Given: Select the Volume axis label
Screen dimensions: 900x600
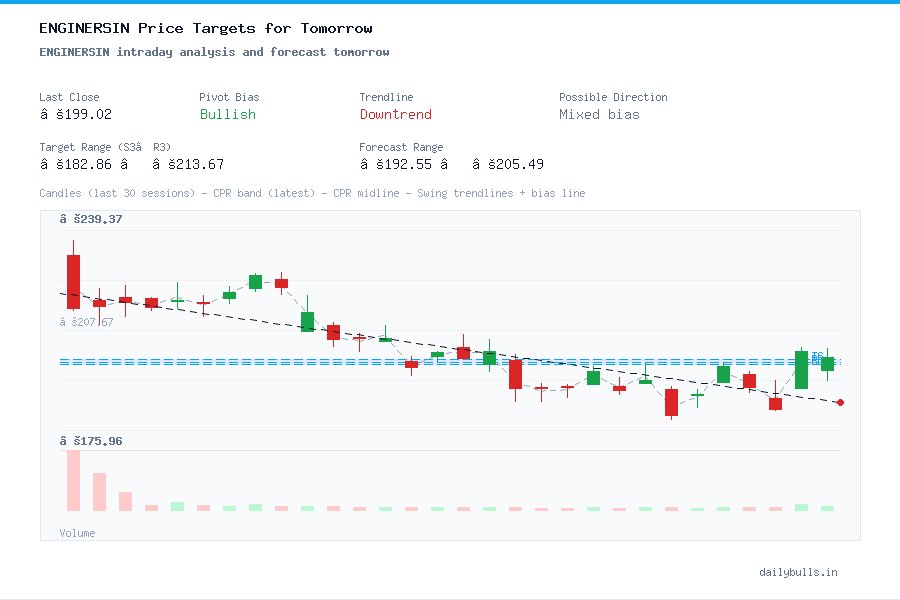Looking at the screenshot, I should [77, 533].
